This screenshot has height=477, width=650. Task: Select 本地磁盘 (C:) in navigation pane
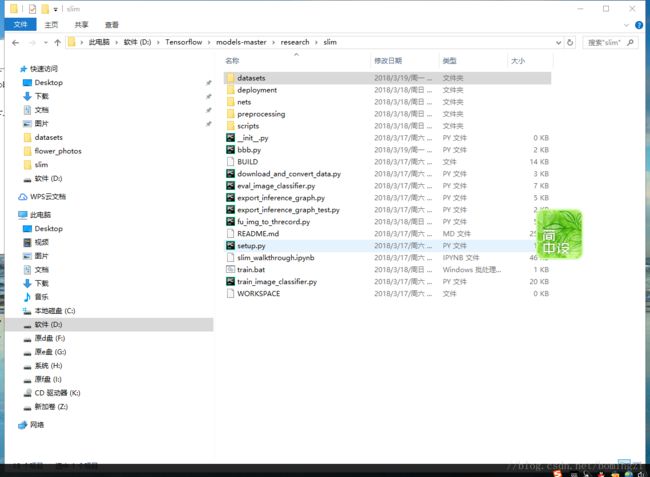55,310
